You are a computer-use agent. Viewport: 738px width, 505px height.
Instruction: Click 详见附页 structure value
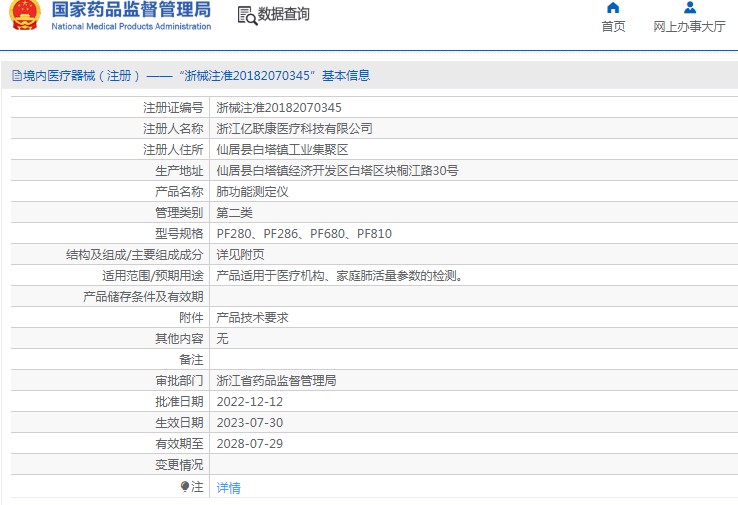(240, 255)
